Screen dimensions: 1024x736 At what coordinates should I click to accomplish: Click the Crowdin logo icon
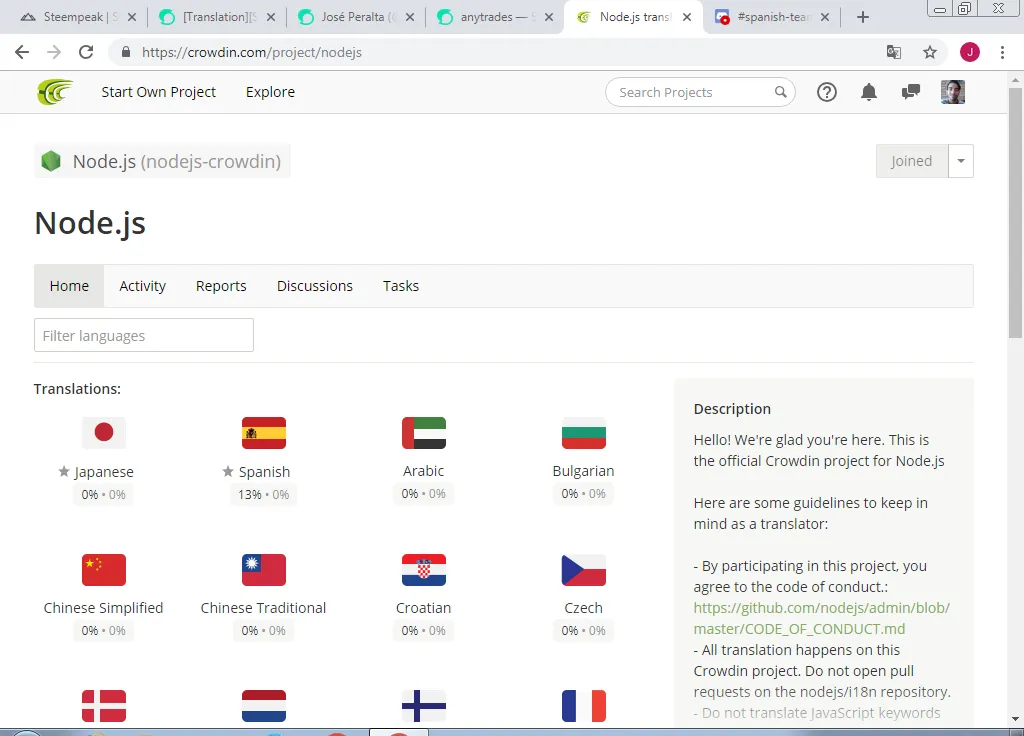55,92
